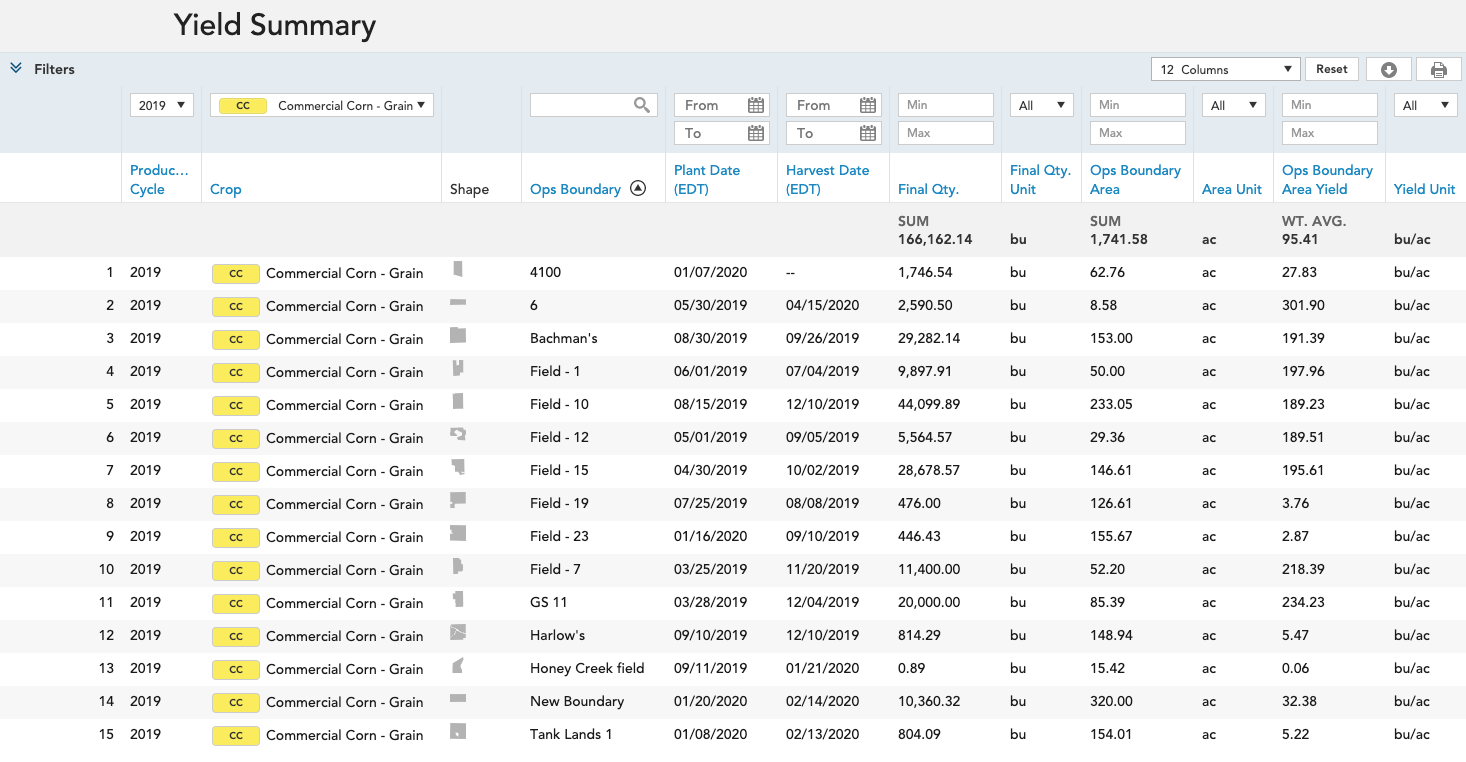Sort by Ops Boundary column header
This screenshot has width=1466, height=762.
575,189
